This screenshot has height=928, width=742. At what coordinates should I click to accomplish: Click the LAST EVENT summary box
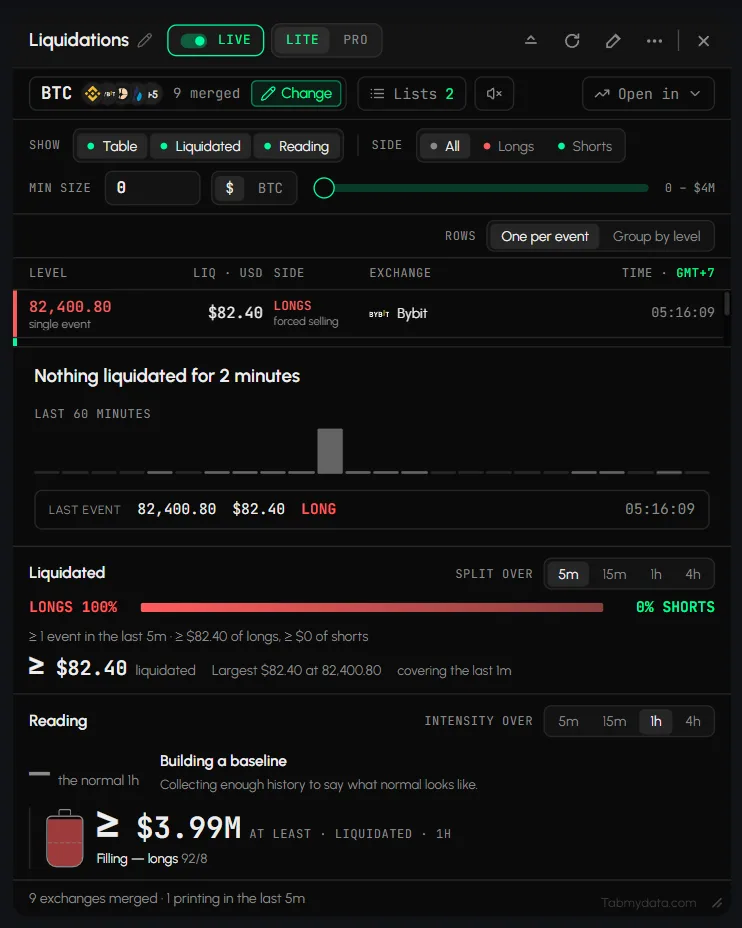point(372,510)
